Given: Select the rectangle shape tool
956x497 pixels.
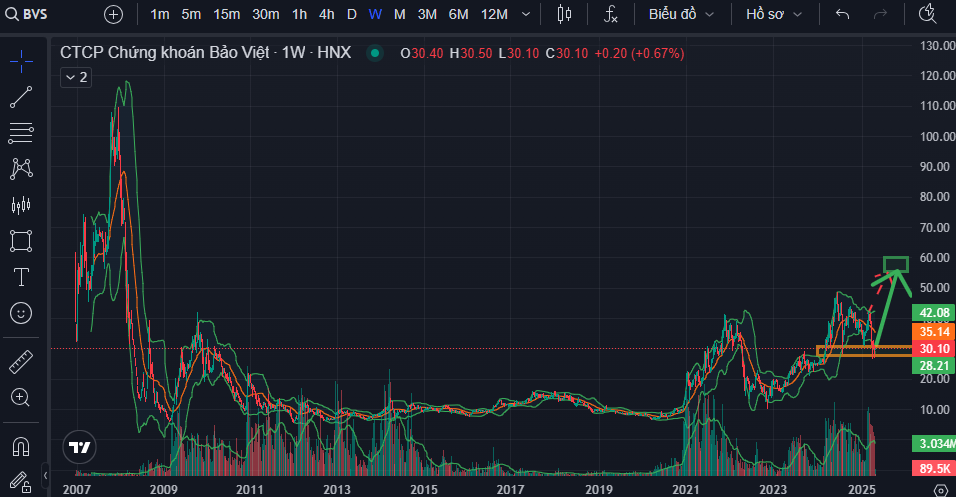Looking at the screenshot, I should (x=21, y=241).
